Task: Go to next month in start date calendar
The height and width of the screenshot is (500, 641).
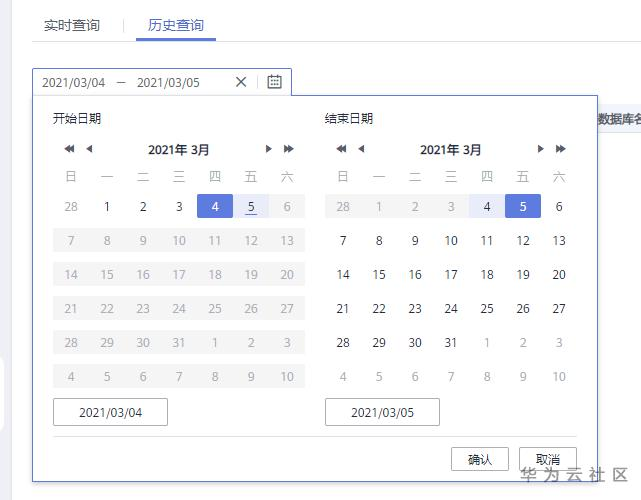Action: pyautogui.click(x=268, y=149)
